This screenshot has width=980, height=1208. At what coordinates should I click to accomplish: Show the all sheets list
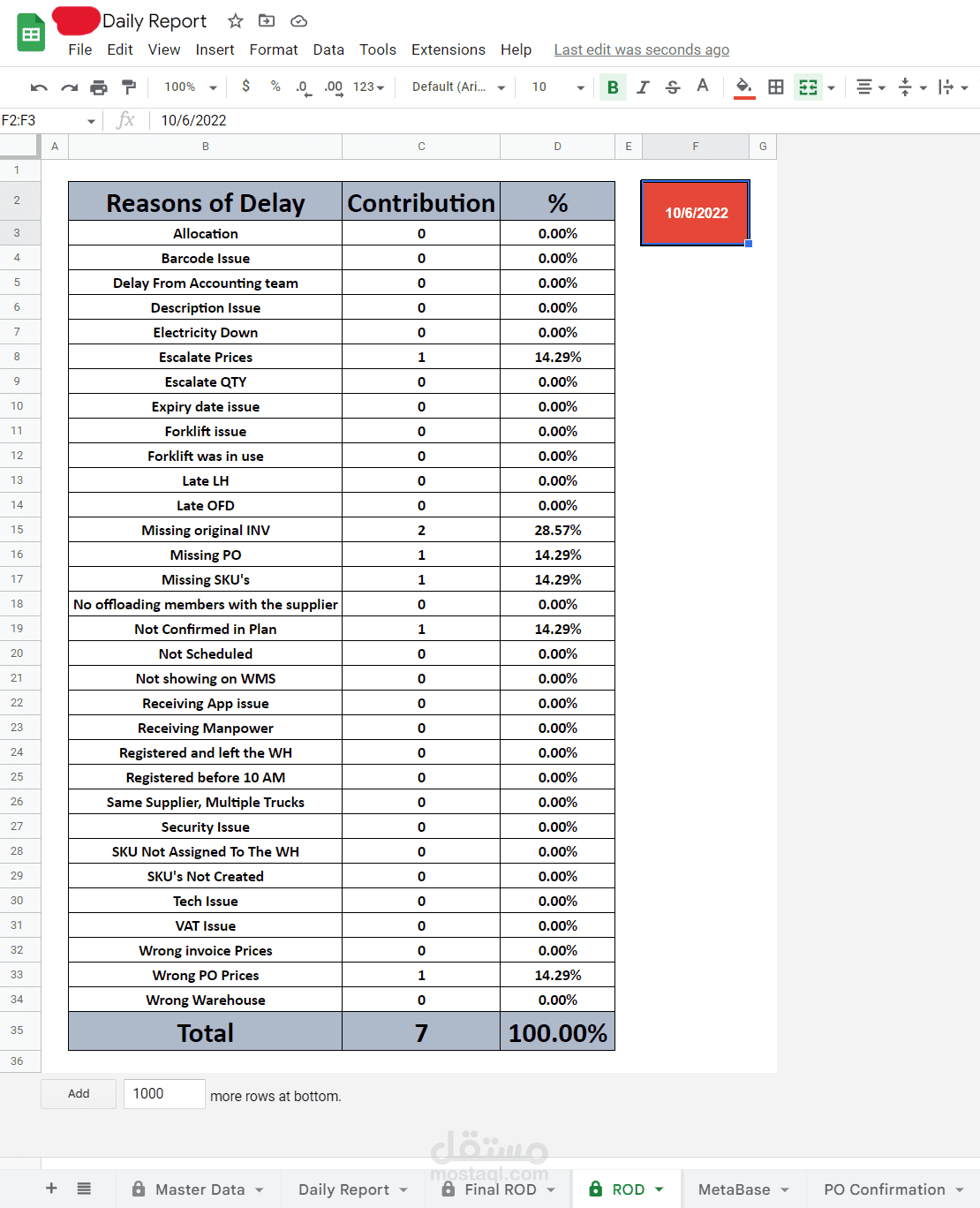tap(84, 1189)
